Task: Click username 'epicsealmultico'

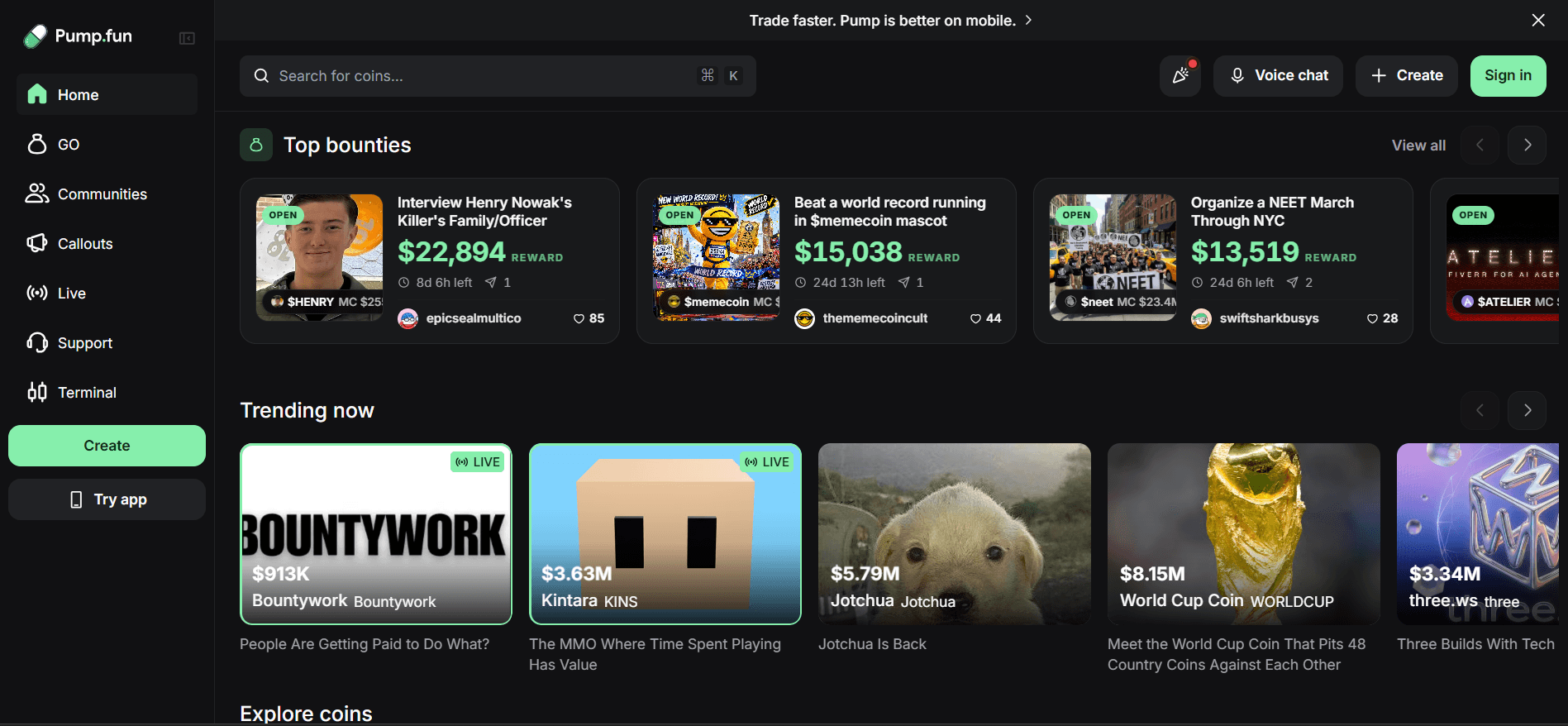Action: [x=474, y=318]
